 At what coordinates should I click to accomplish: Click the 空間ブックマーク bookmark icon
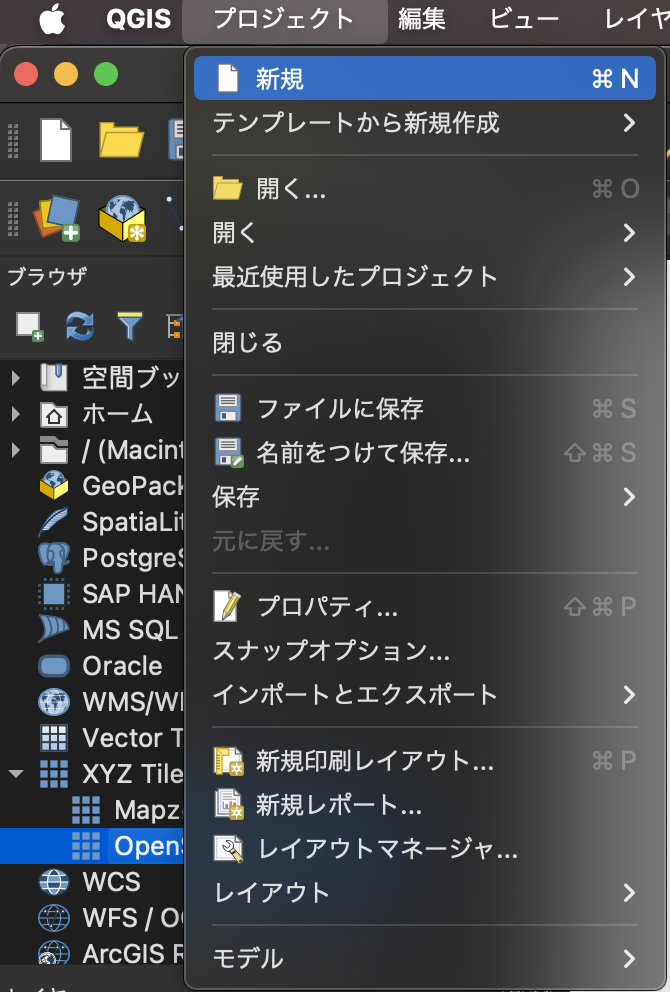click(54, 377)
